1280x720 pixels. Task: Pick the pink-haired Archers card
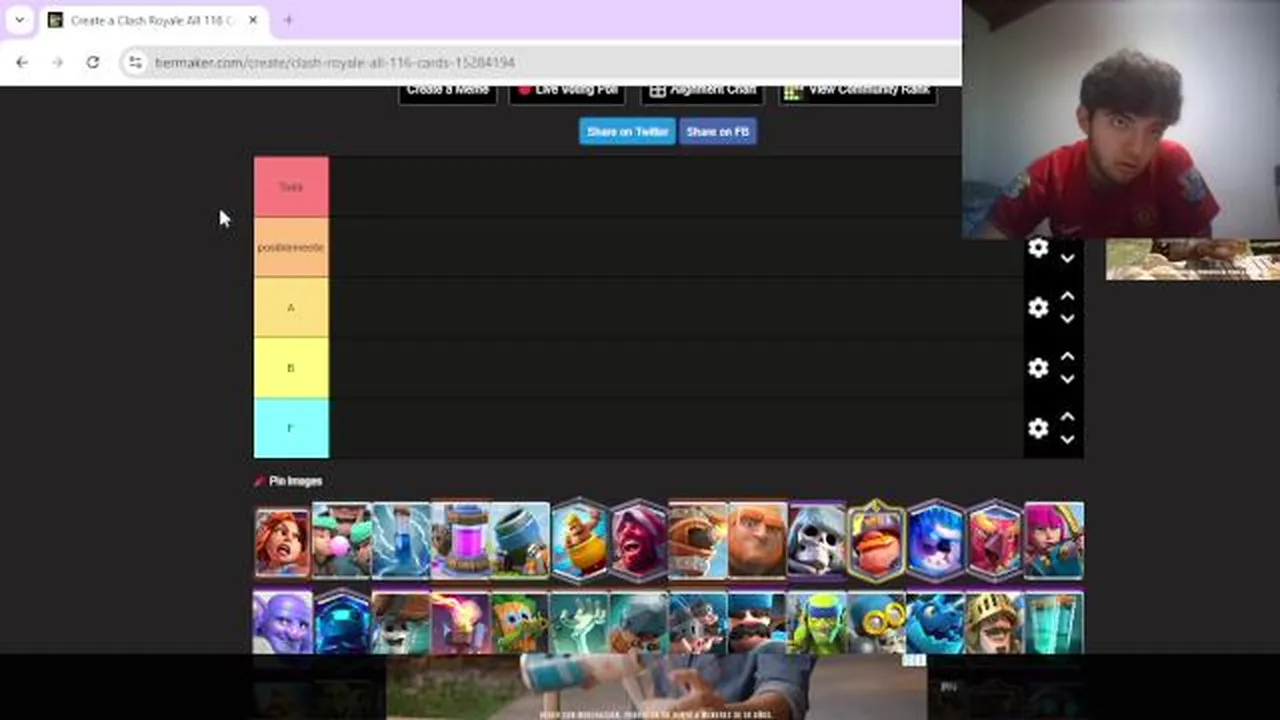1054,541
